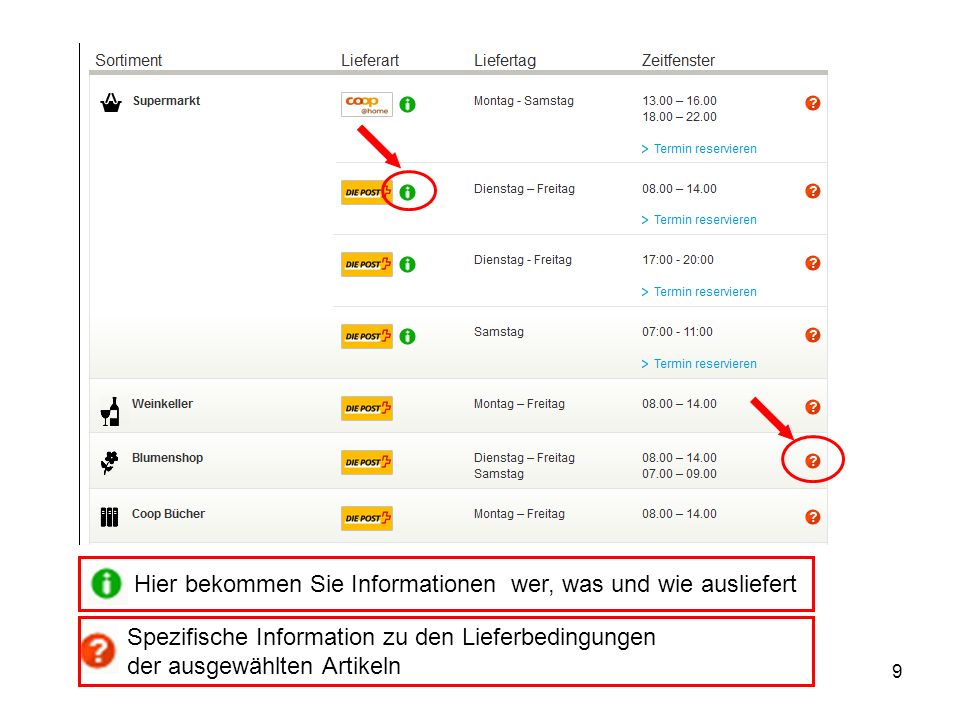Viewport: 960px width, 720px height.
Task: Click Die Post logo in Samstag 07:00 row
Action: [367, 336]
